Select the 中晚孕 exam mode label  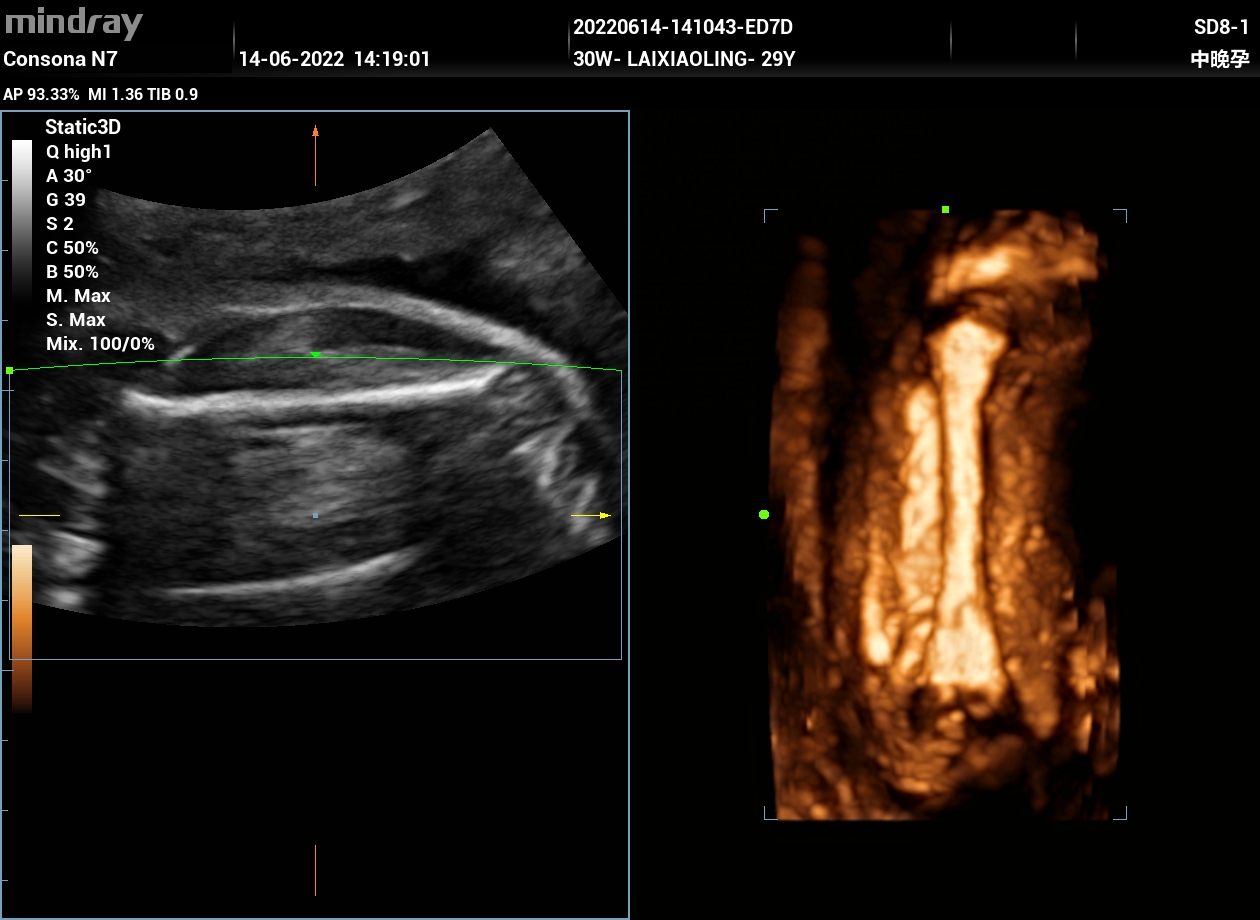1219,59
